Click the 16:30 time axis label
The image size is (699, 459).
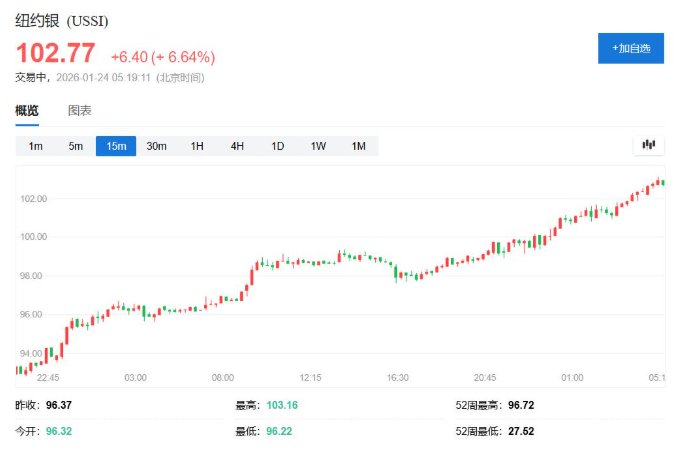pos(397,377)
